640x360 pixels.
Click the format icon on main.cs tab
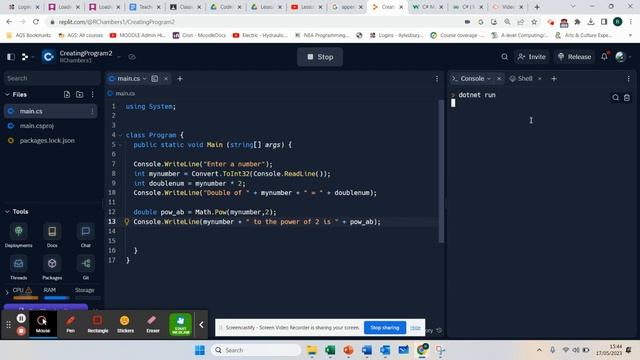155,78
